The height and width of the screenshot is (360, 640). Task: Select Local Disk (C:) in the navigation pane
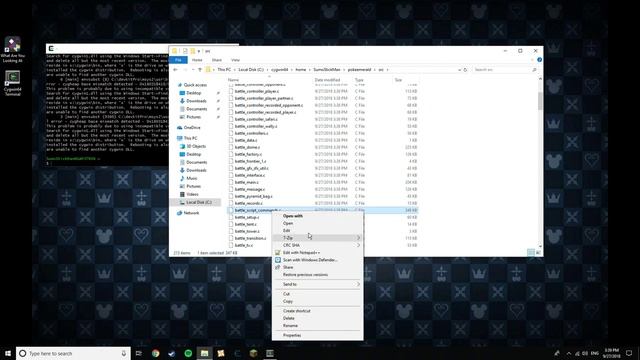199,202
